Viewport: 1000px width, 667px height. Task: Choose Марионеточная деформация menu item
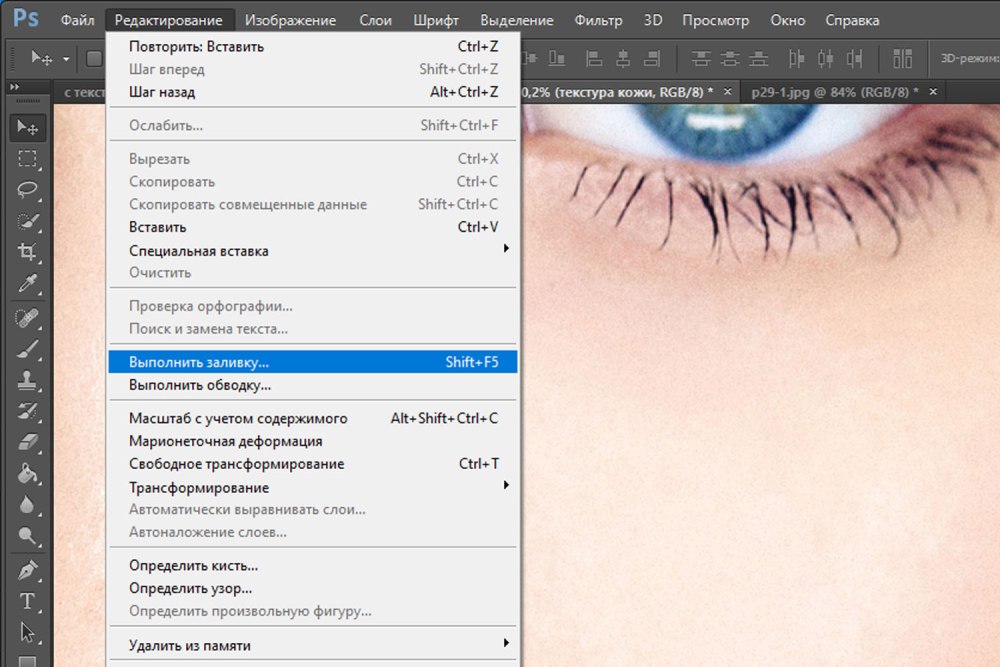pos(312,441)
